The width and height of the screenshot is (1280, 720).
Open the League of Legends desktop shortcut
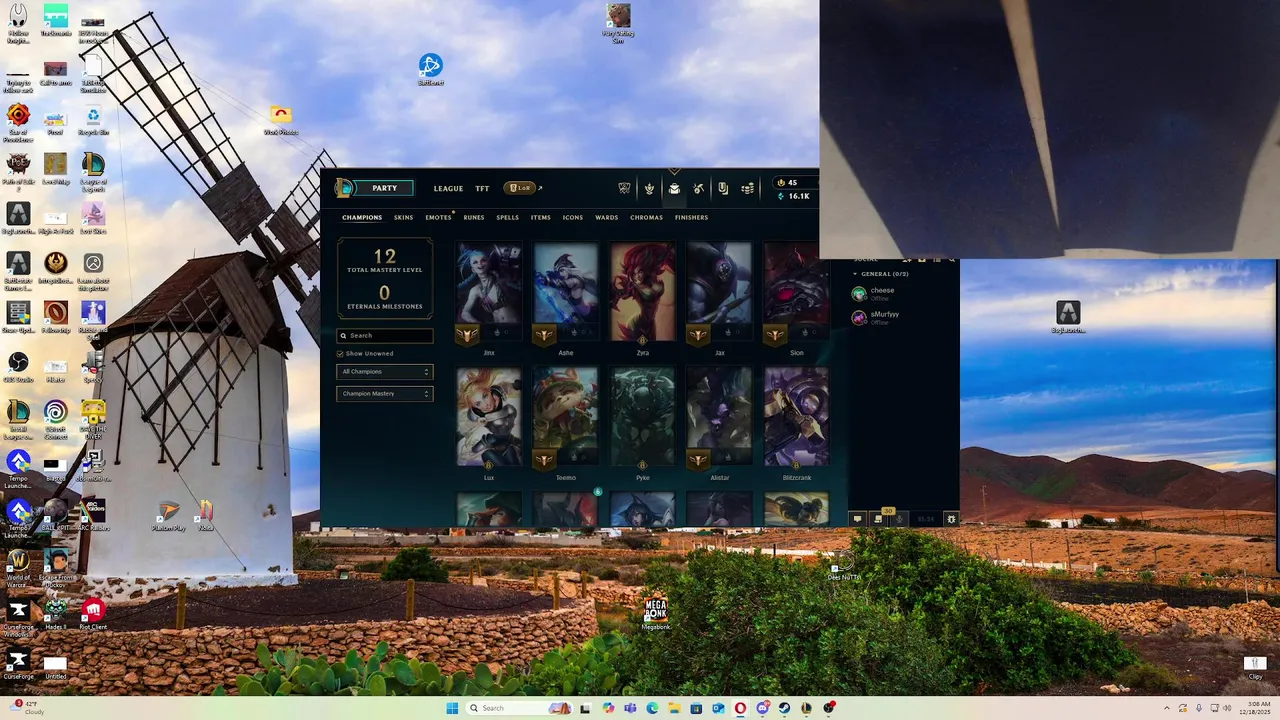click(x=93, y=169)
